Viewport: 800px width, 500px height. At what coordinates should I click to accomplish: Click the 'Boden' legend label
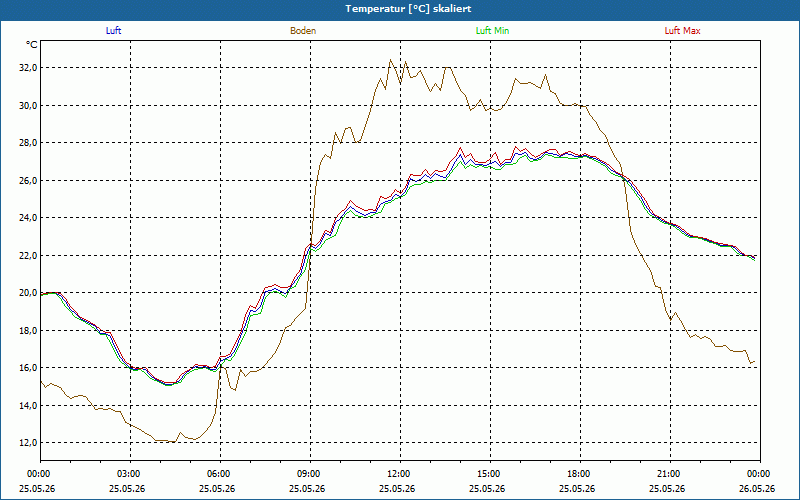point(303,31)
